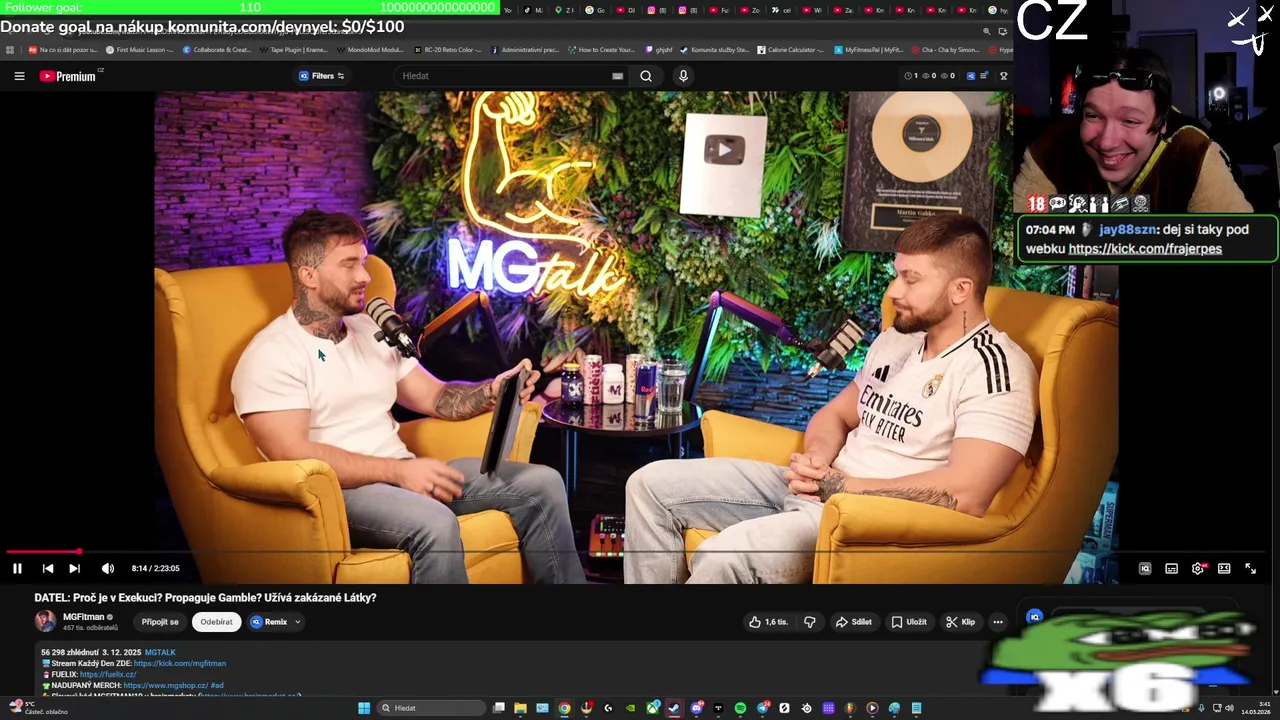The height and width of the screenshot is (720, 1280).
Task: Click the taskbar Hledat search box
Action: pos(431,708)
